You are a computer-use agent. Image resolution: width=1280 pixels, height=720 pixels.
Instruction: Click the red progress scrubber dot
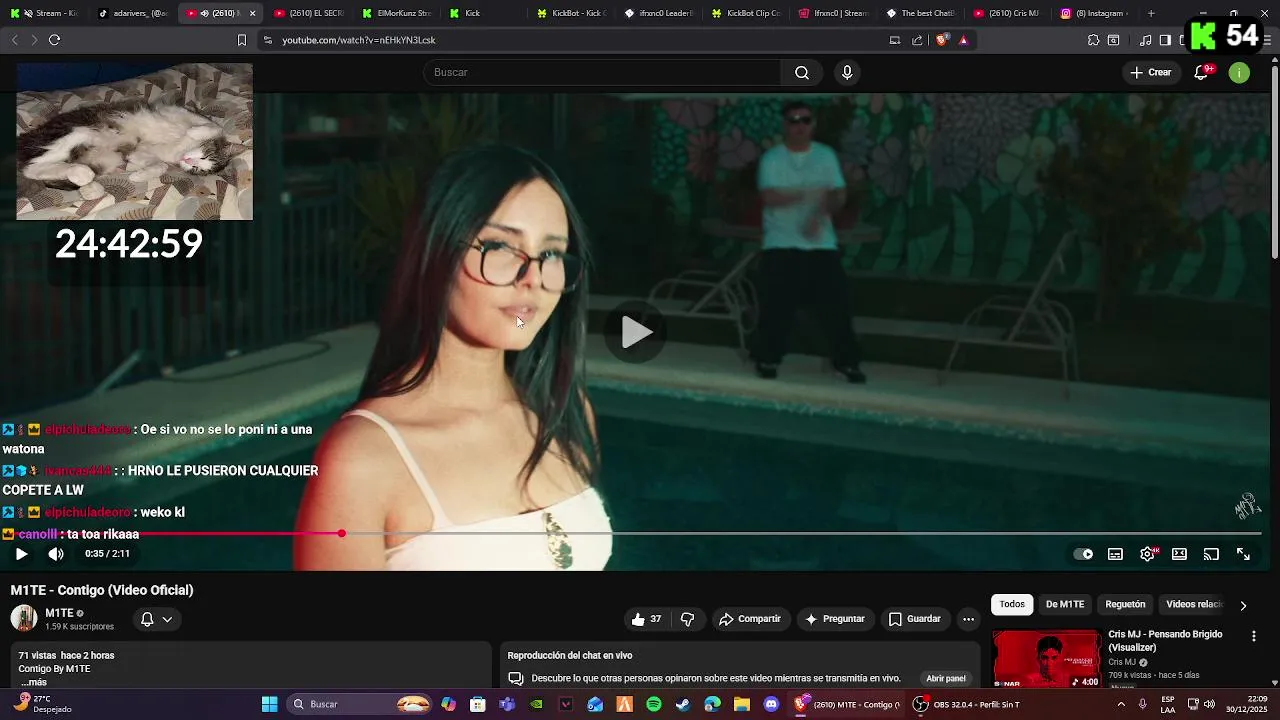tap(341, 534)
